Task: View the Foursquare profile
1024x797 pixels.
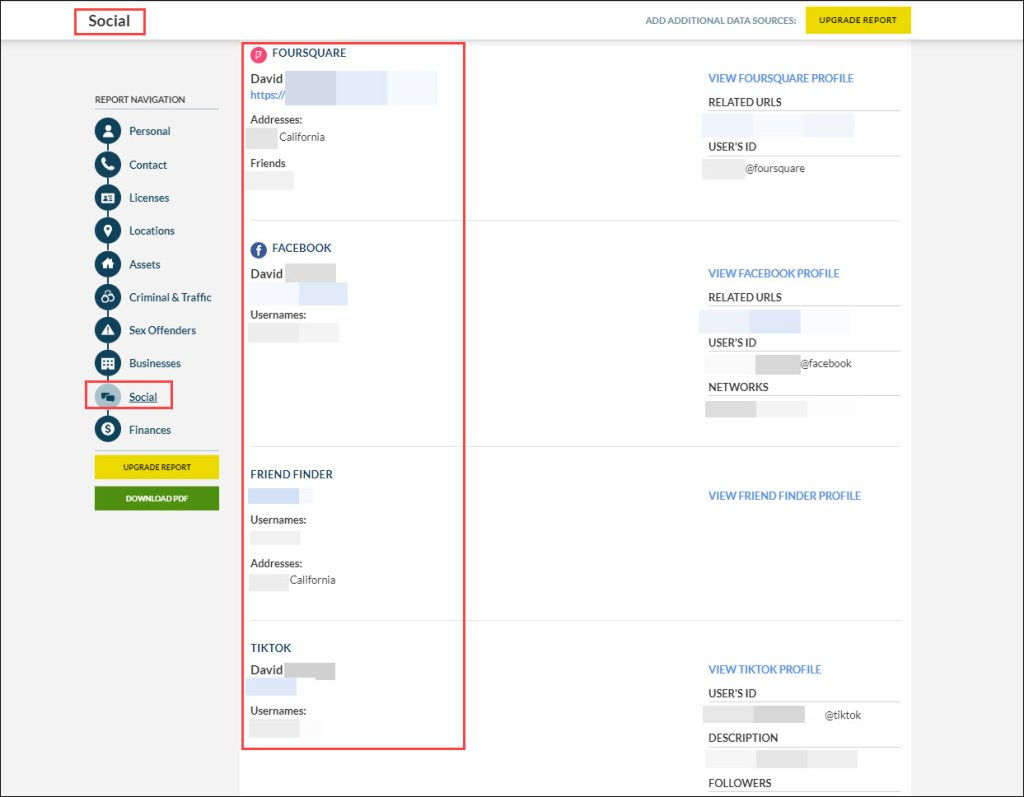Action: point(780,78)
